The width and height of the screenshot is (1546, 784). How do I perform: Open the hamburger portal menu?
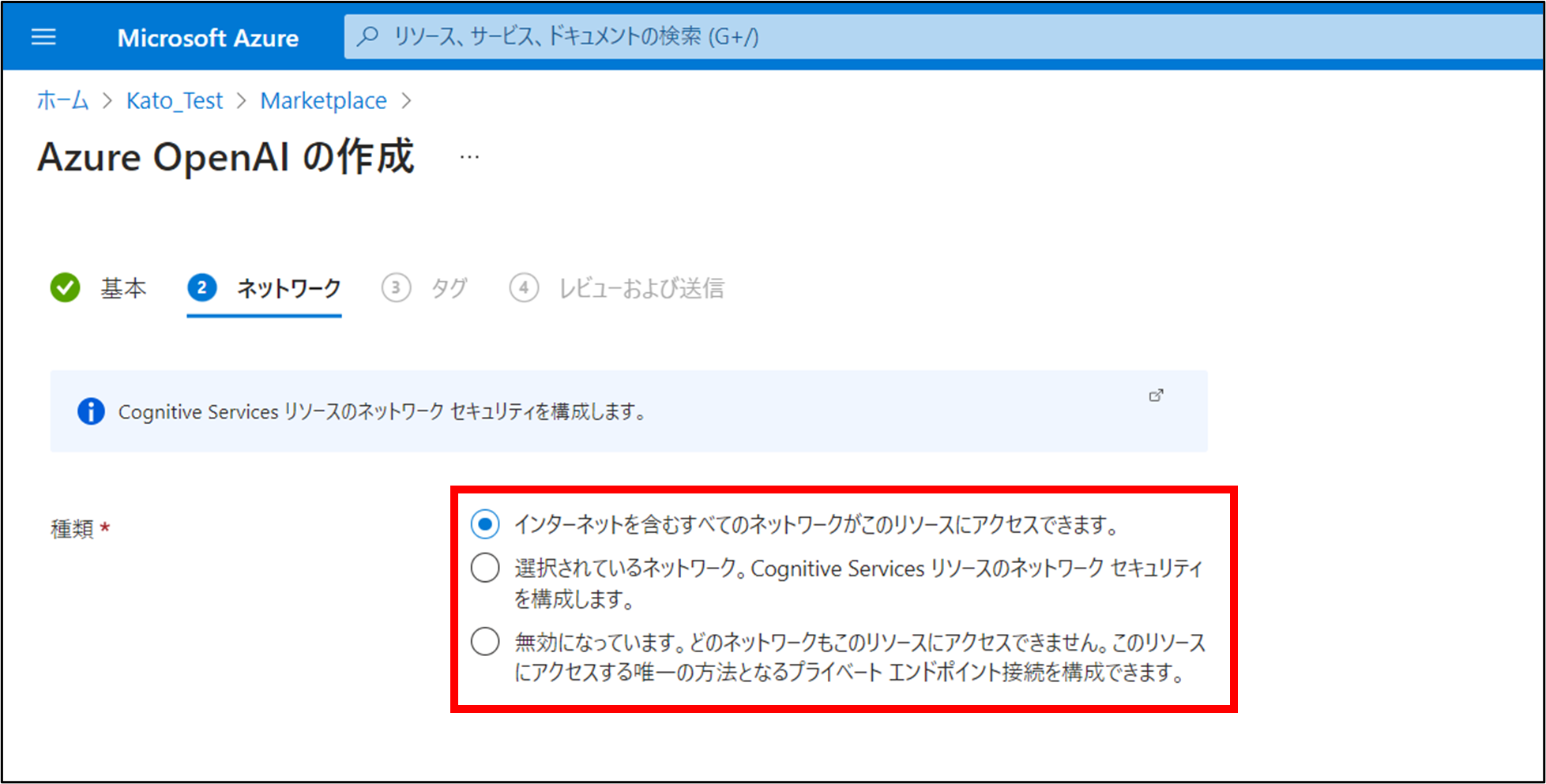[43, 37]
